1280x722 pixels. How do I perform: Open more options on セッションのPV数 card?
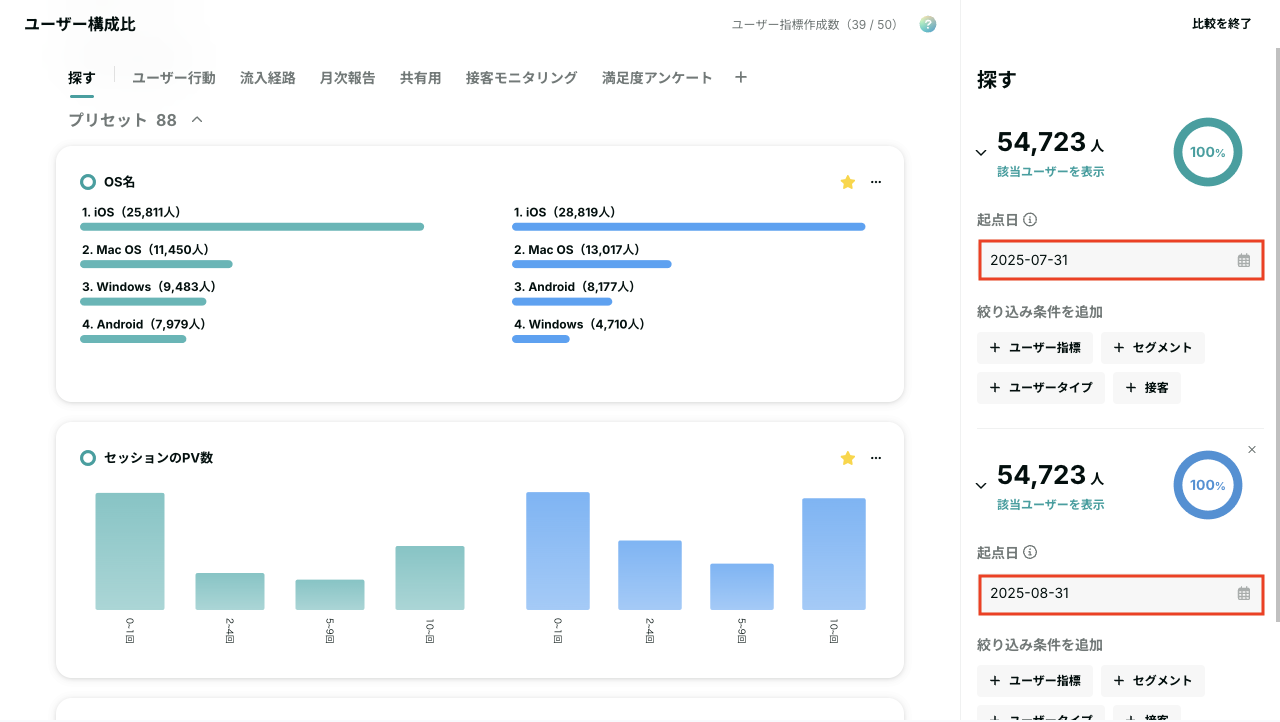pos(876,458)
